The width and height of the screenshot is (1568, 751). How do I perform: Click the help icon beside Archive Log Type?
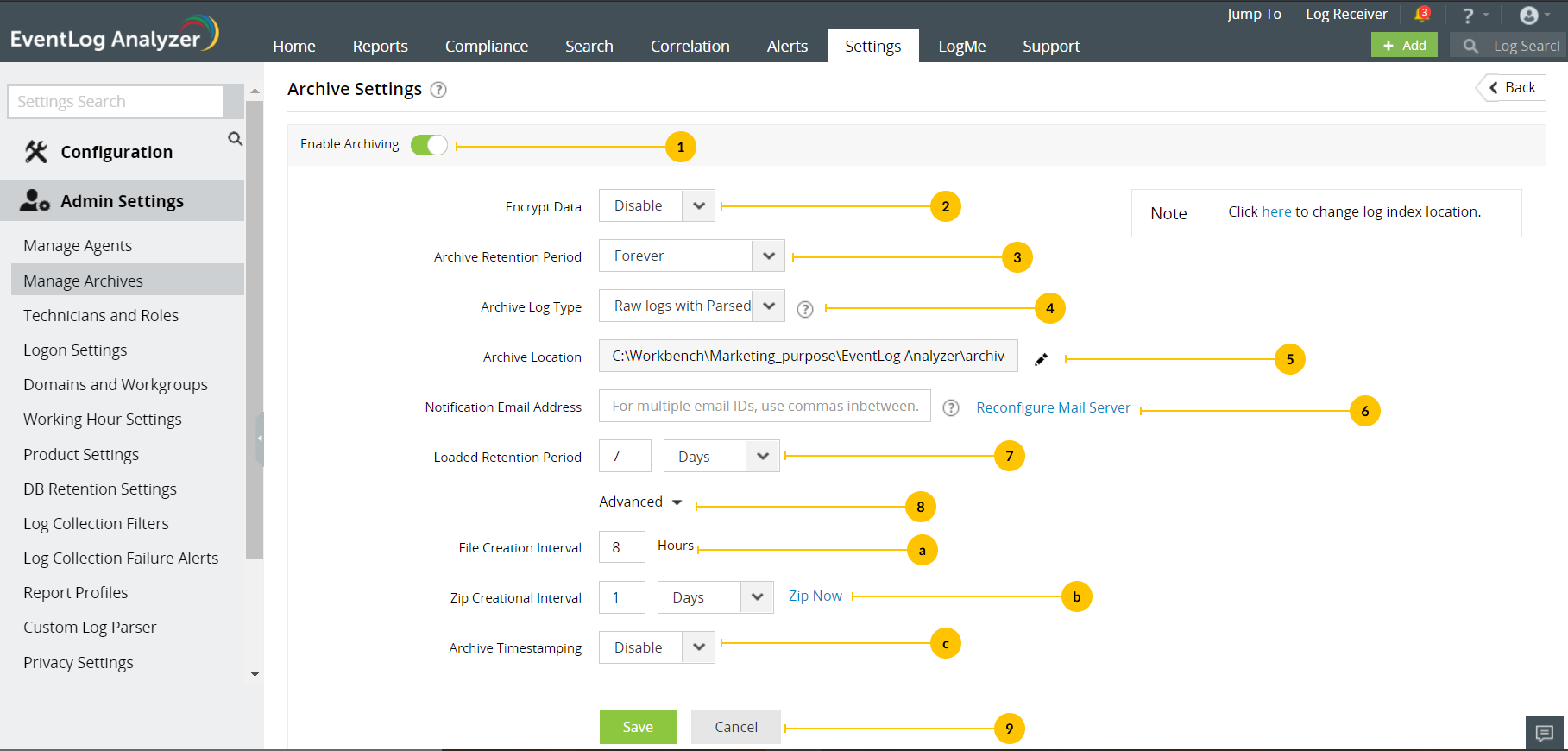tap(805, 309)
